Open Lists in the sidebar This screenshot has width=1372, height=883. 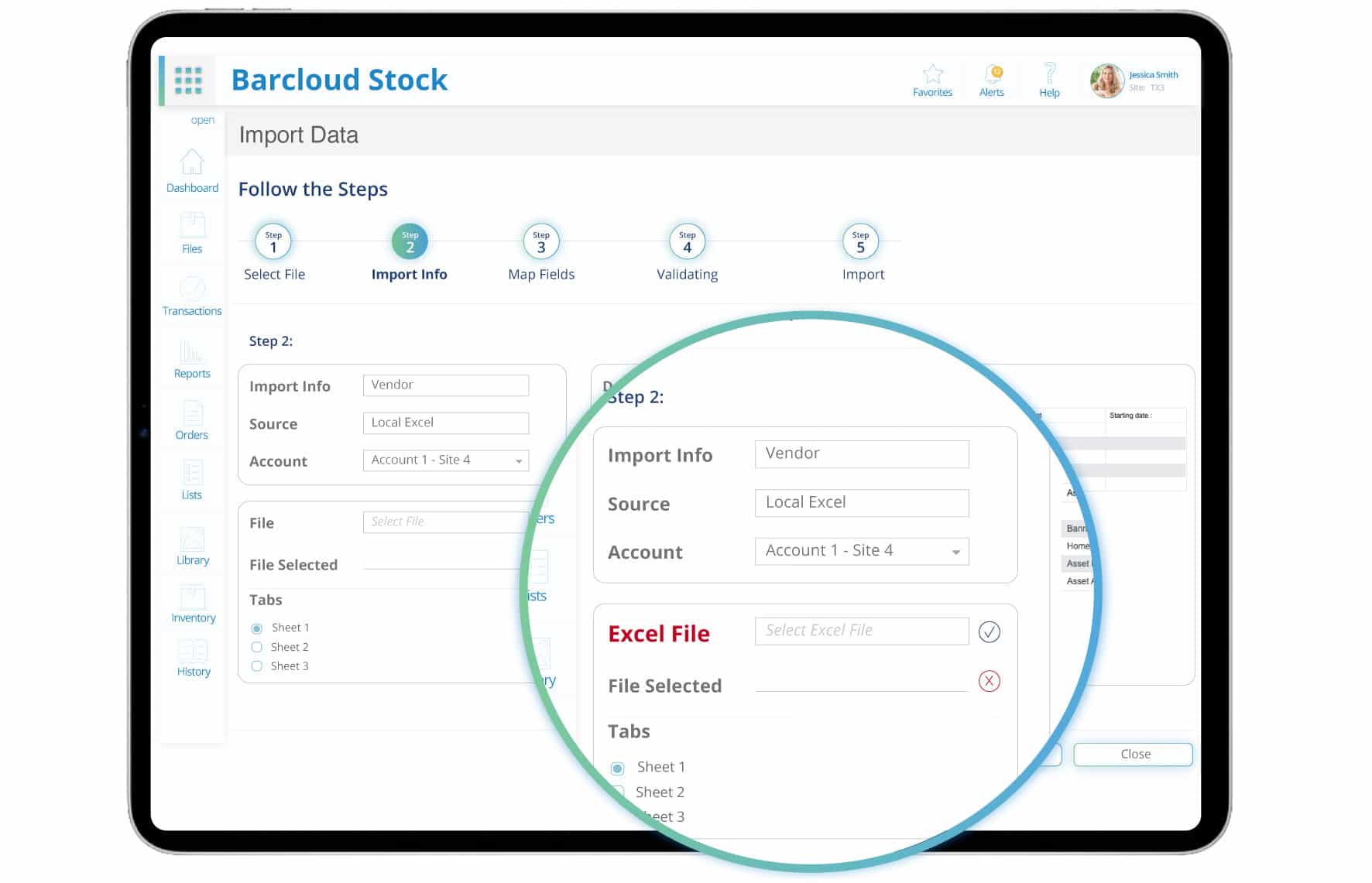point(192,481)
